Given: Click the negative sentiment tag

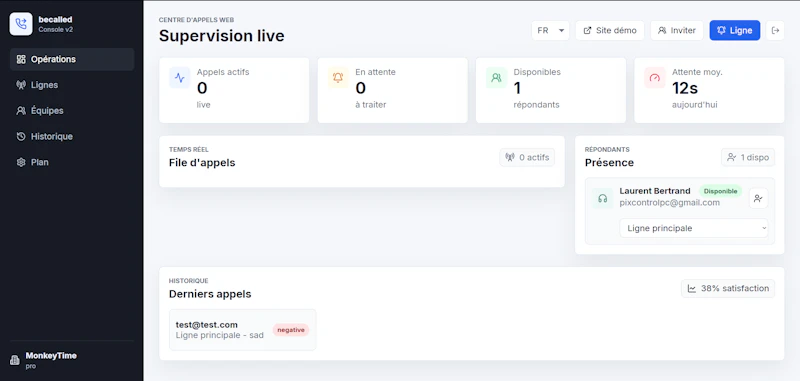Looking at the screenshot, I should point(291,330).
